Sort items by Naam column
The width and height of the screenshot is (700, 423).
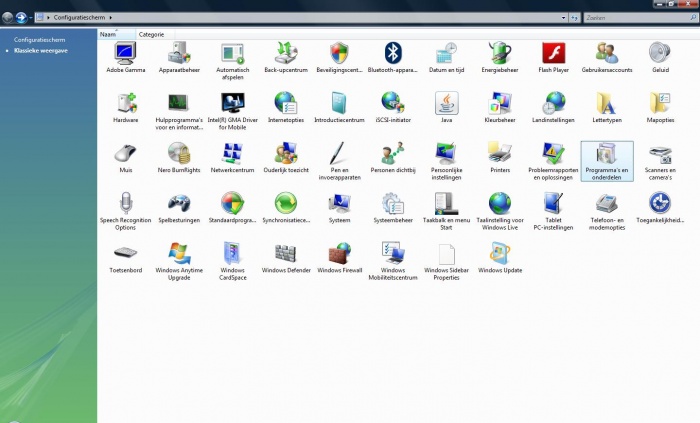(x=117, y=34)
